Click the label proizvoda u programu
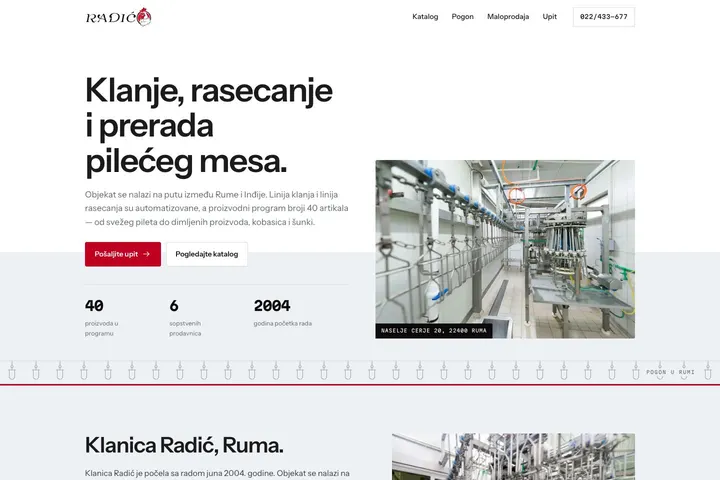The image size is (720, 480). pyautogui.click(x=101, y=328)
